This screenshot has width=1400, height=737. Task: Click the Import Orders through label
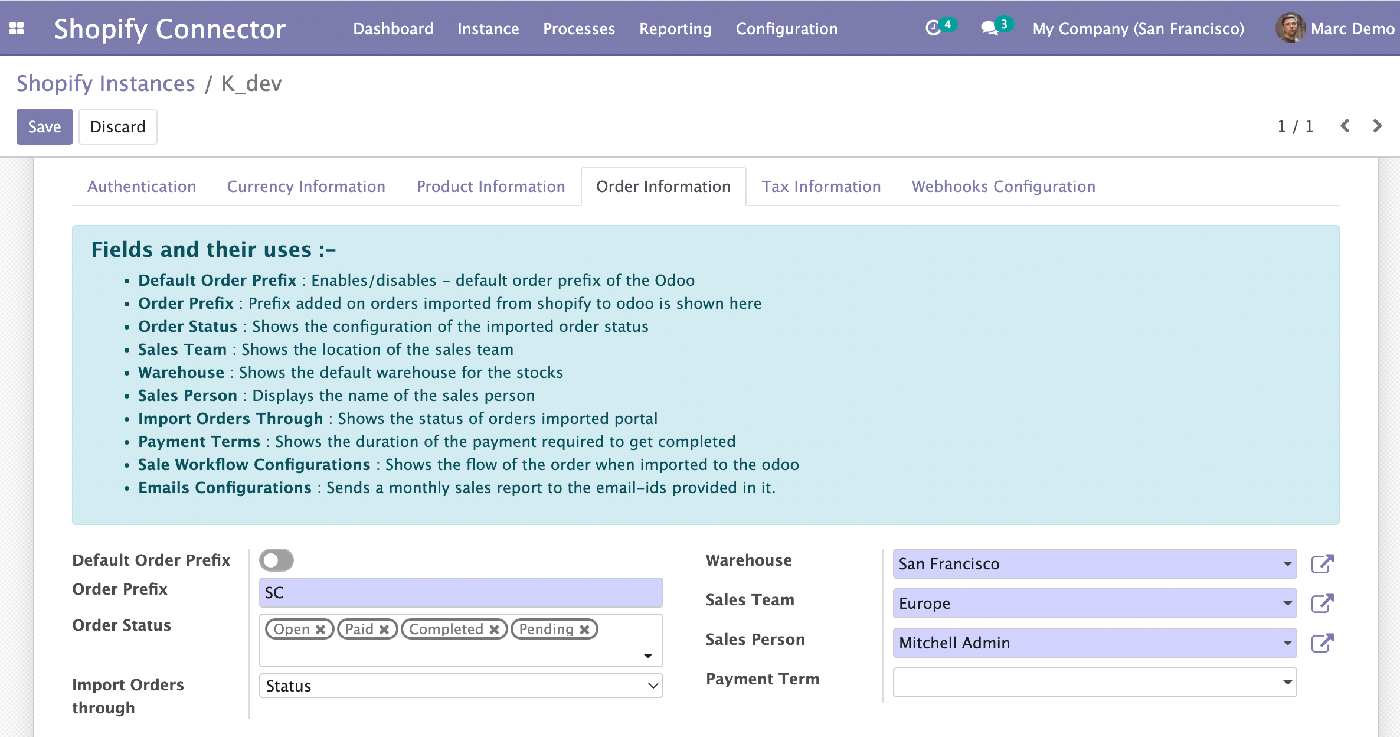click(128, 696)
